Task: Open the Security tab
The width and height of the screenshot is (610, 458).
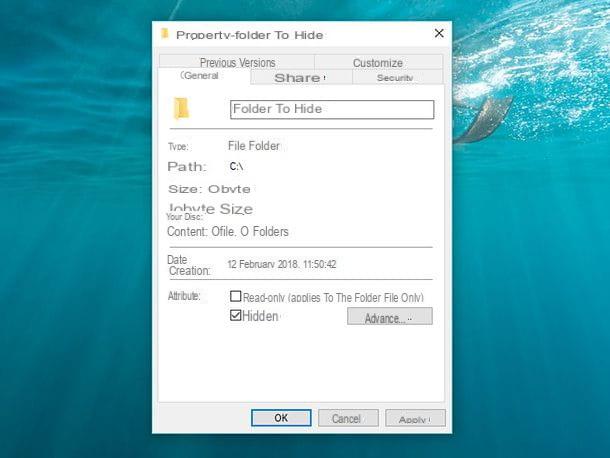Action: (x=397, y=77)
